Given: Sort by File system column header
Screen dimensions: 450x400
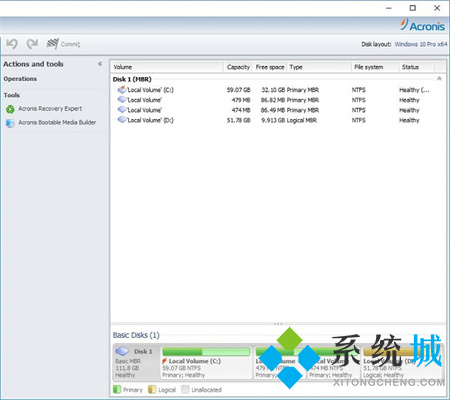Looking at the screenshot, I should click(x=375, y=67).
